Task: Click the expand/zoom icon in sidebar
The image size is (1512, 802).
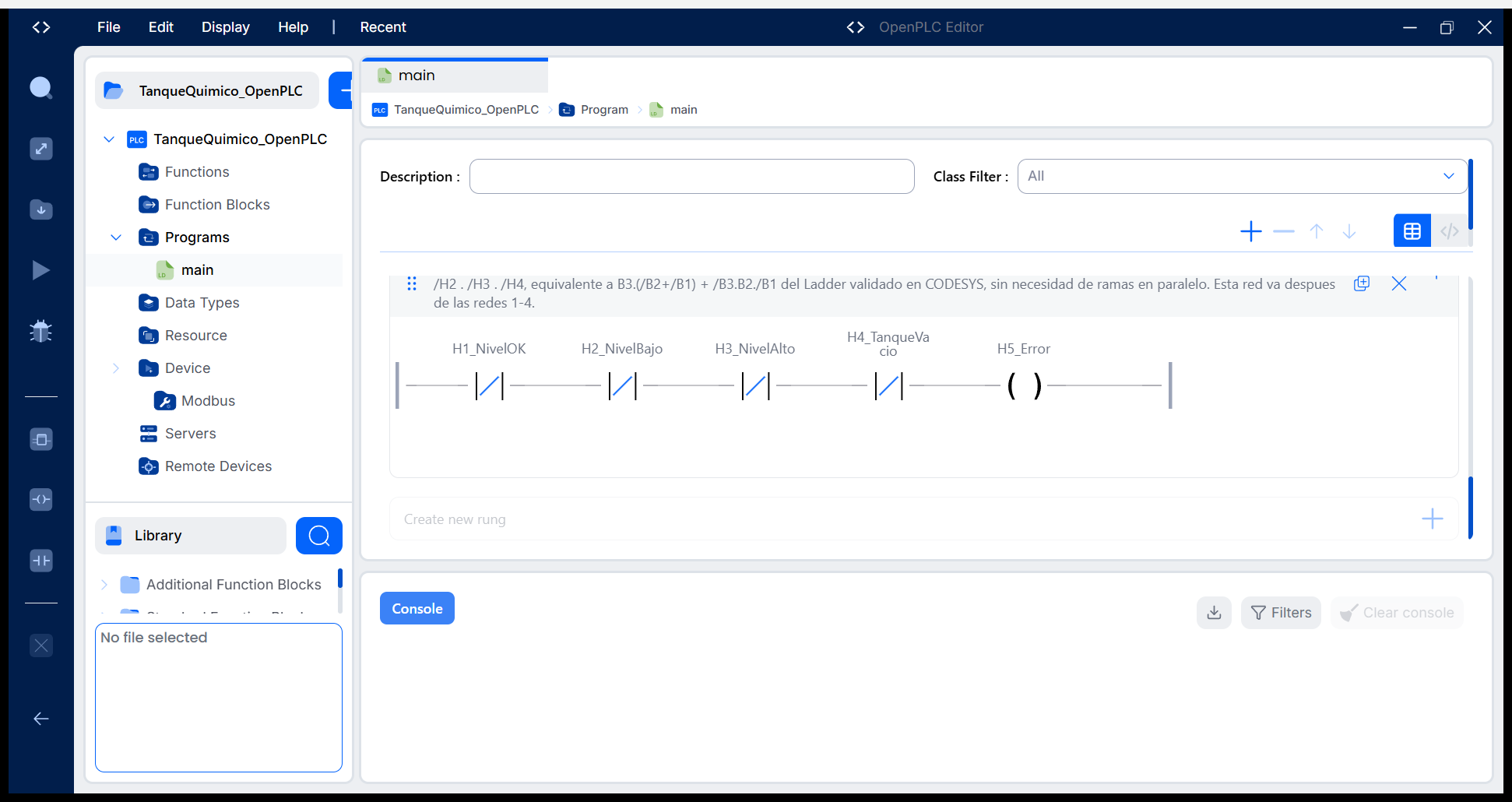Action: (x=41, y=149)
